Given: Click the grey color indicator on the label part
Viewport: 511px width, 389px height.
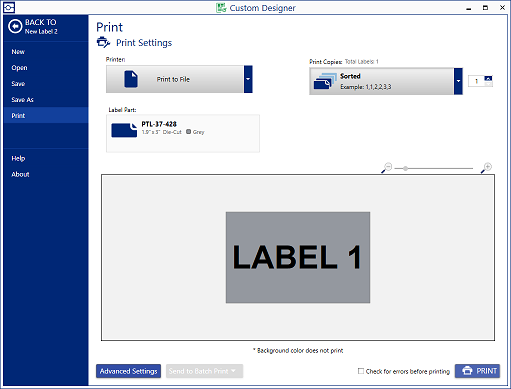Looking at the screenshot, I should 188,132.
